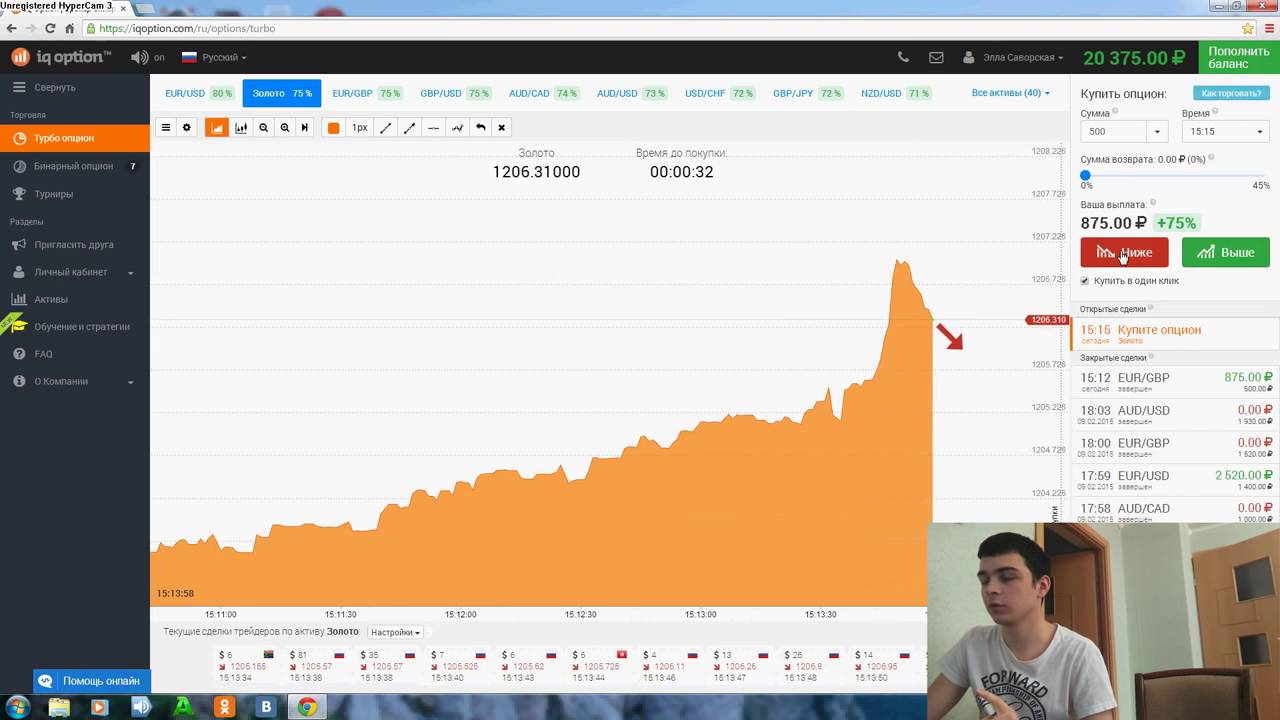Open Сумма amount dropdown arrow
Screen dimensions: 1280x720
pyautogui.click(x=1157, y=131)
